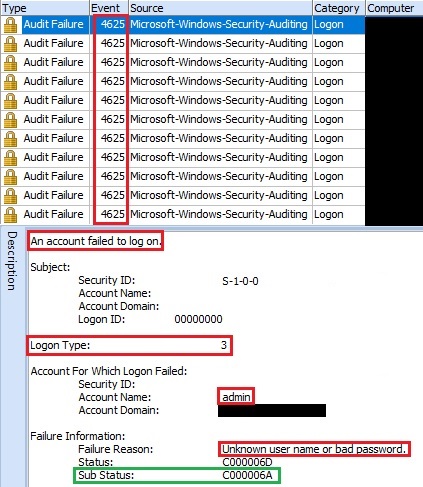Click the Subject section's 'Security ID:' label
This screenshot has height=487, width=423.
[x=107, y=280]
